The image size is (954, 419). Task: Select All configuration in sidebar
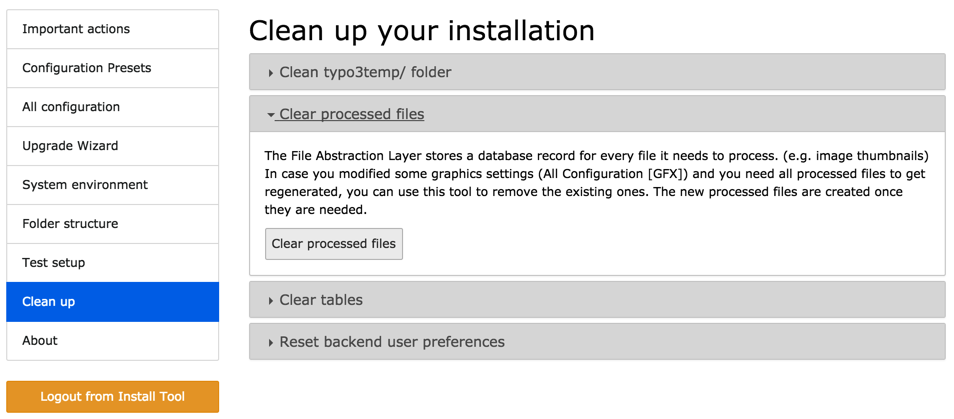(x=71, y=107)
